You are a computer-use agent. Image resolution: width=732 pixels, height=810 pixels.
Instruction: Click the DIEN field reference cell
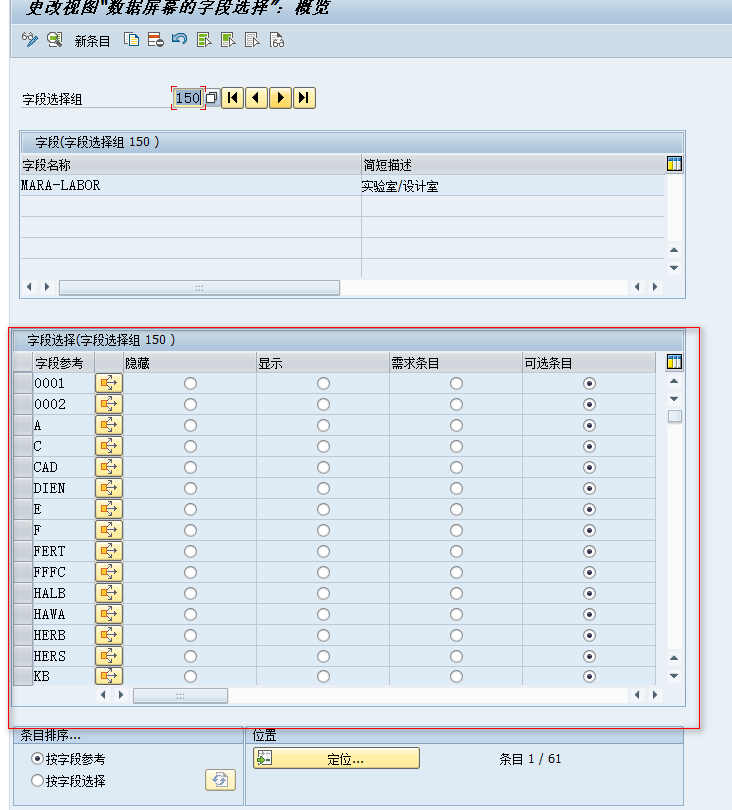[x=64, y=488]
